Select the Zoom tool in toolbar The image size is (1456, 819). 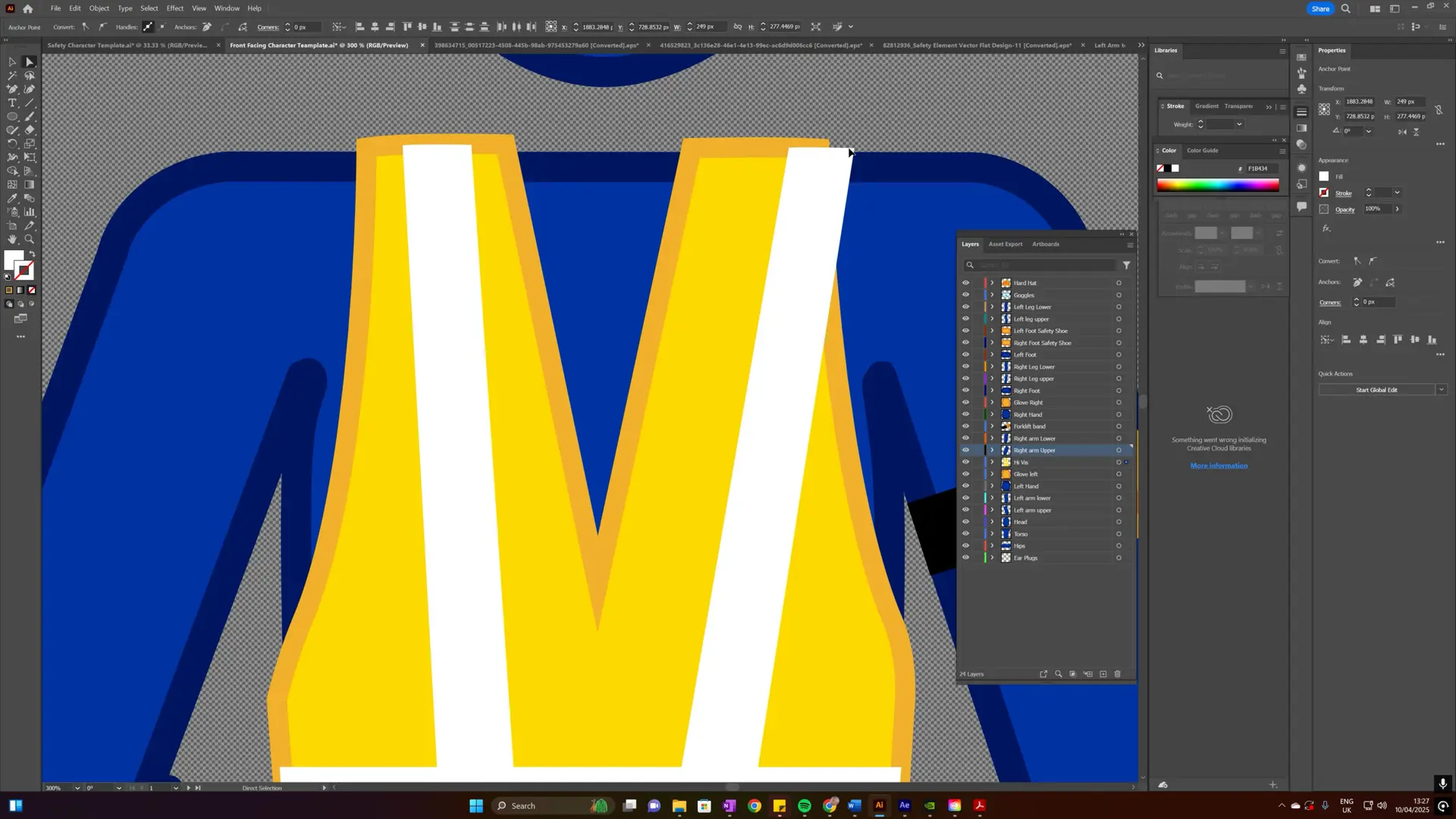point(30,240)
